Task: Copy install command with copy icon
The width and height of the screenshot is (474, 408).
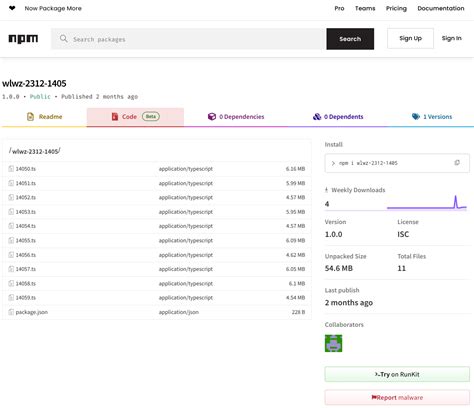Action: (x=457, y=163)
